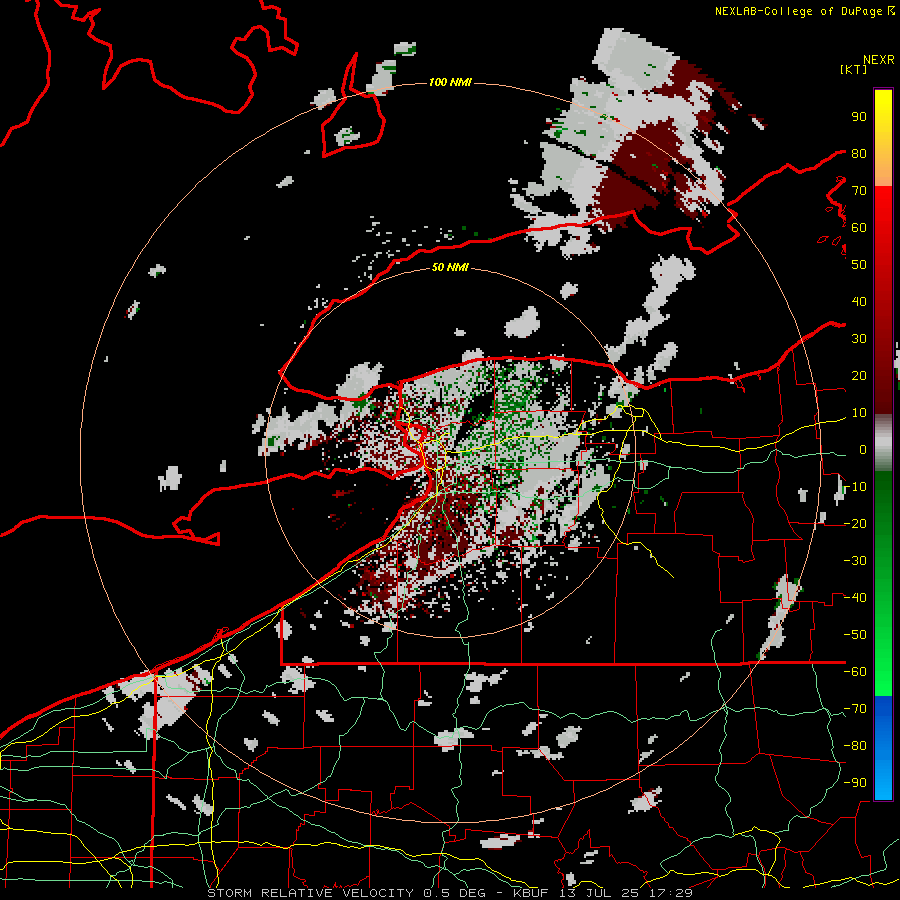Click the 40 value on velocity scale
The width and height of the screenshot is (900, 900).
(x=859, y=301)
